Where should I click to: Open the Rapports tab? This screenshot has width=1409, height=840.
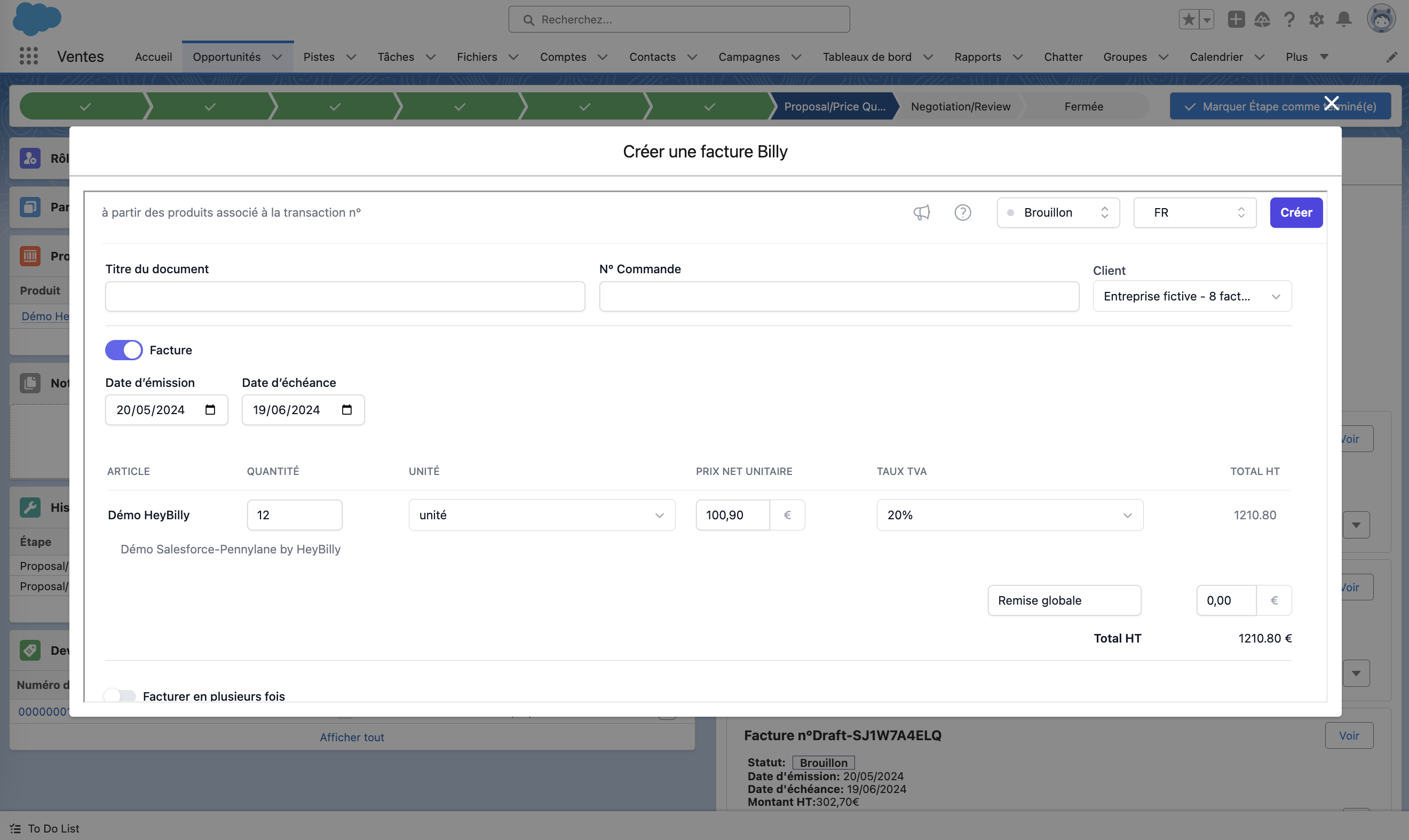tap(977, 57)
